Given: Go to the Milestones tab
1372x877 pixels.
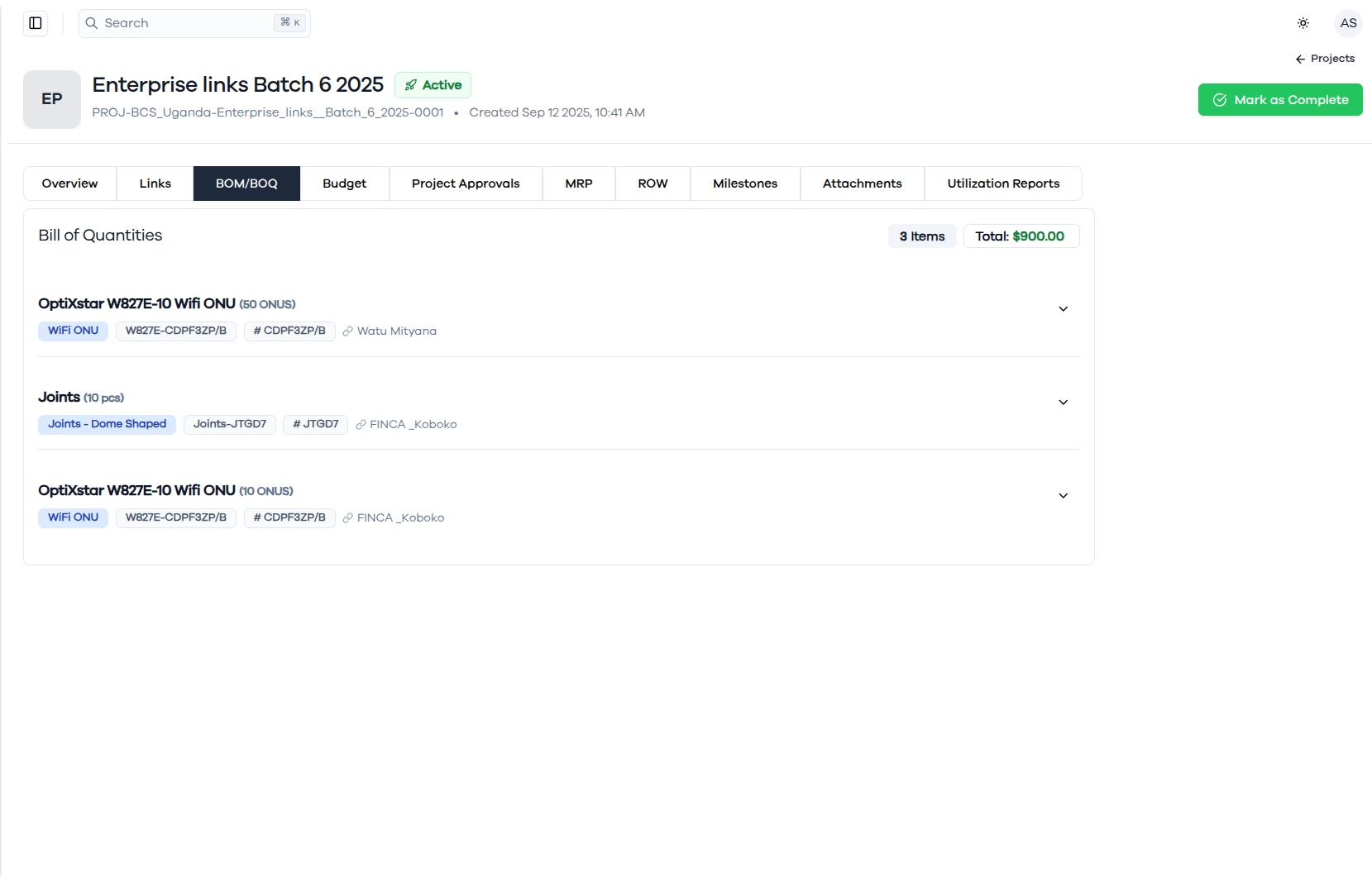Looking at the screenshot, I should [x=745, y=184].
